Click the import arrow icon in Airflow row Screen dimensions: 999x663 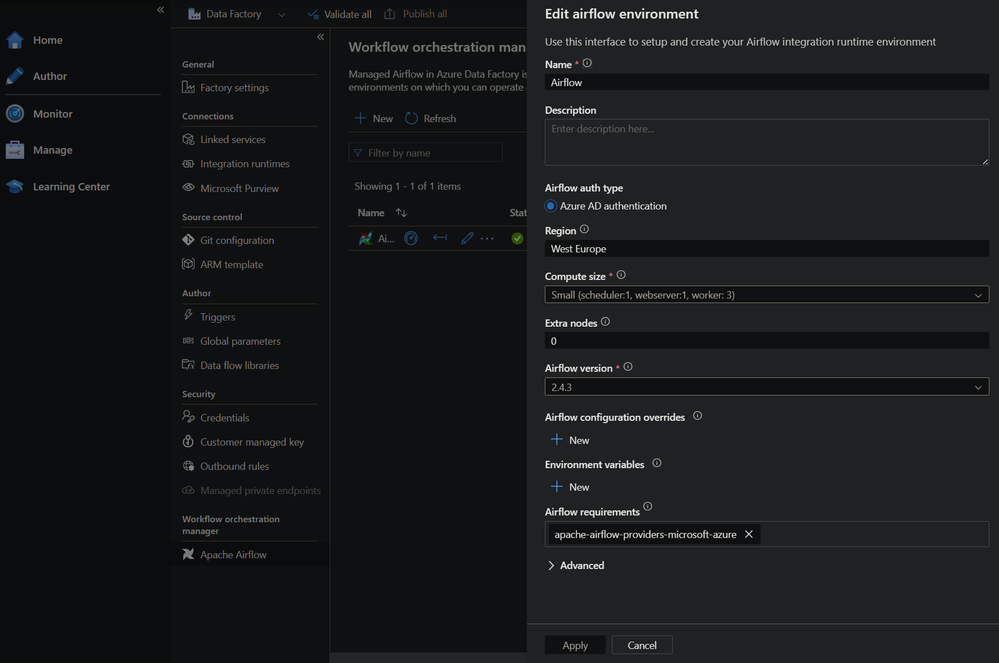(439, 238)
